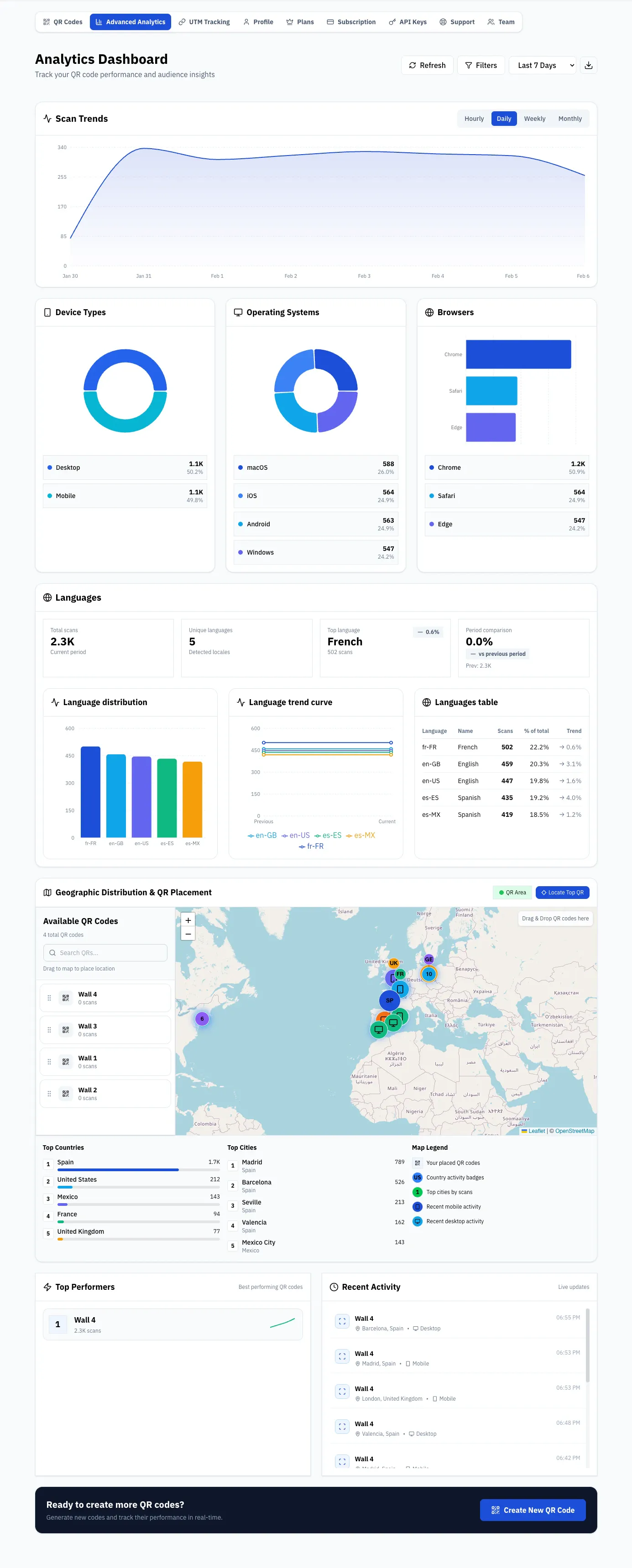Switch scan trends to Weekly view
This screenshot has width=632, height=1568.
(x=535, y=119)
